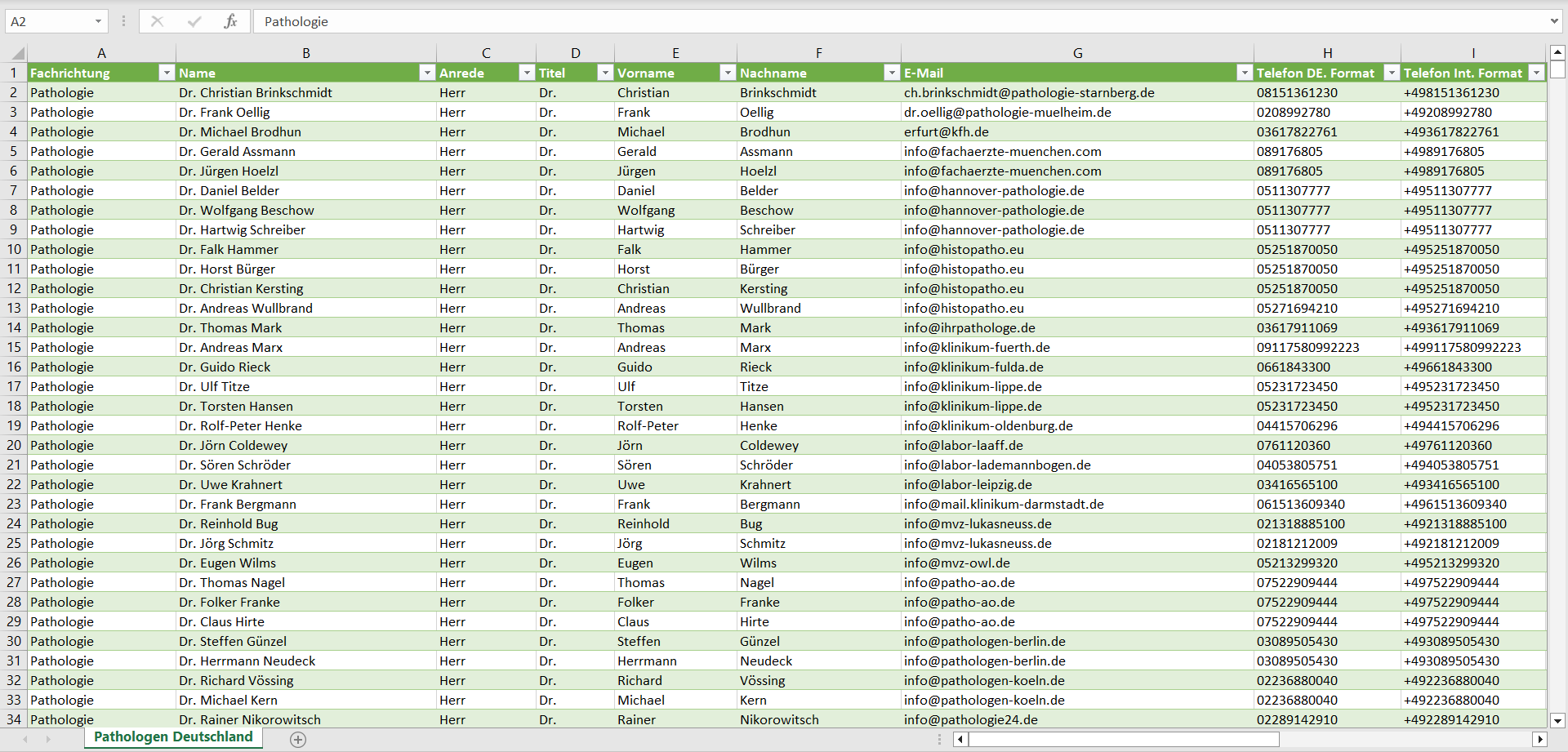Open the Fachrichtung column filter dropdown
The width and height of the screenshot is (1568, 752).
click(167, 73)
